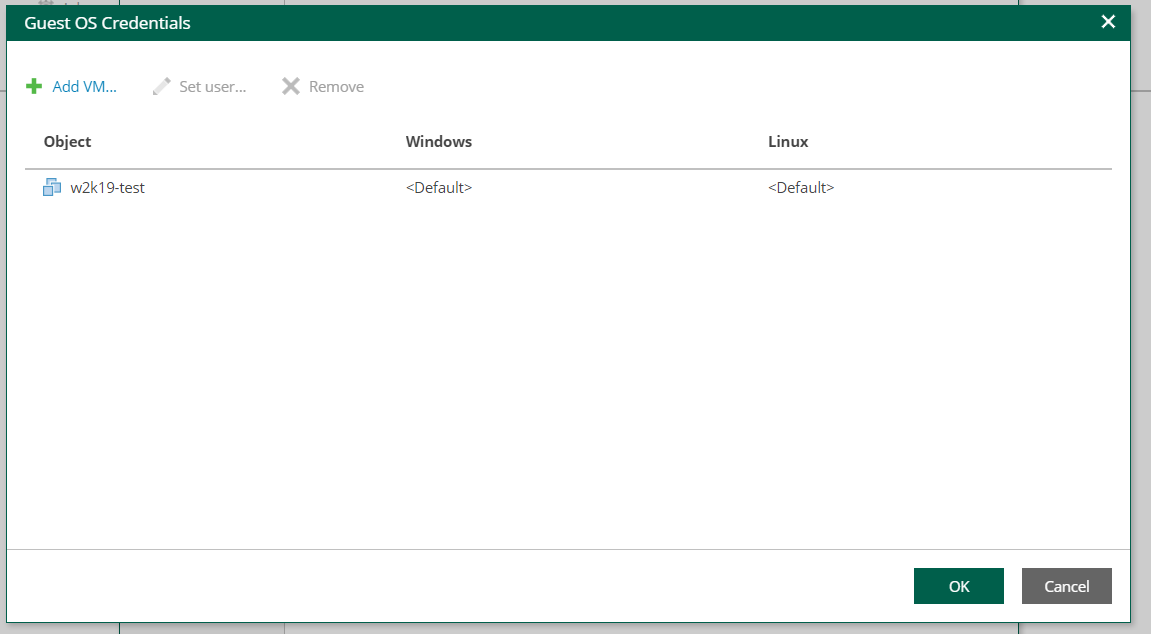Click the green plus Add VM icon
The image size is (1151, 634).
click(32, 86)
